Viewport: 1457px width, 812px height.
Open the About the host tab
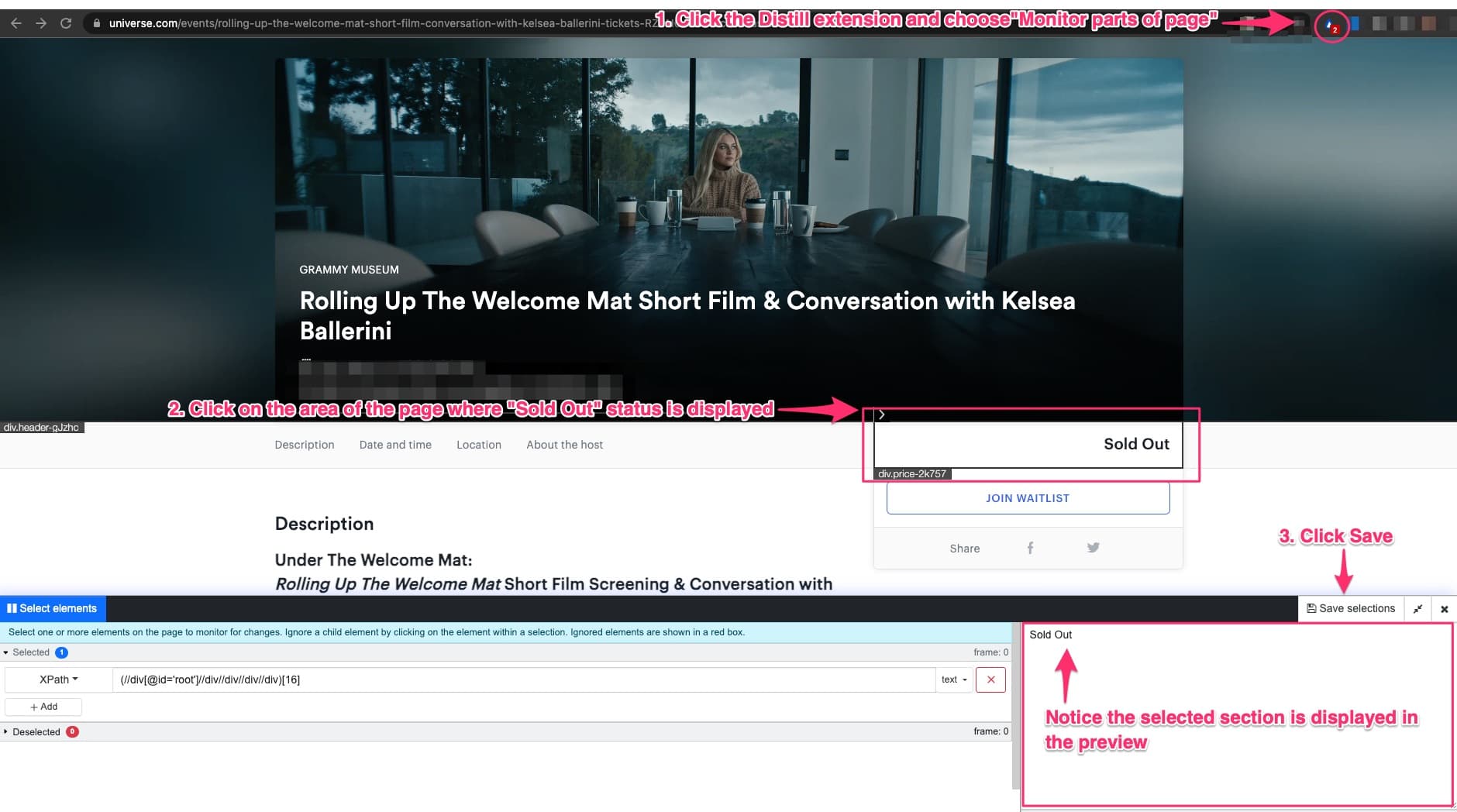[x=564, y=445]
